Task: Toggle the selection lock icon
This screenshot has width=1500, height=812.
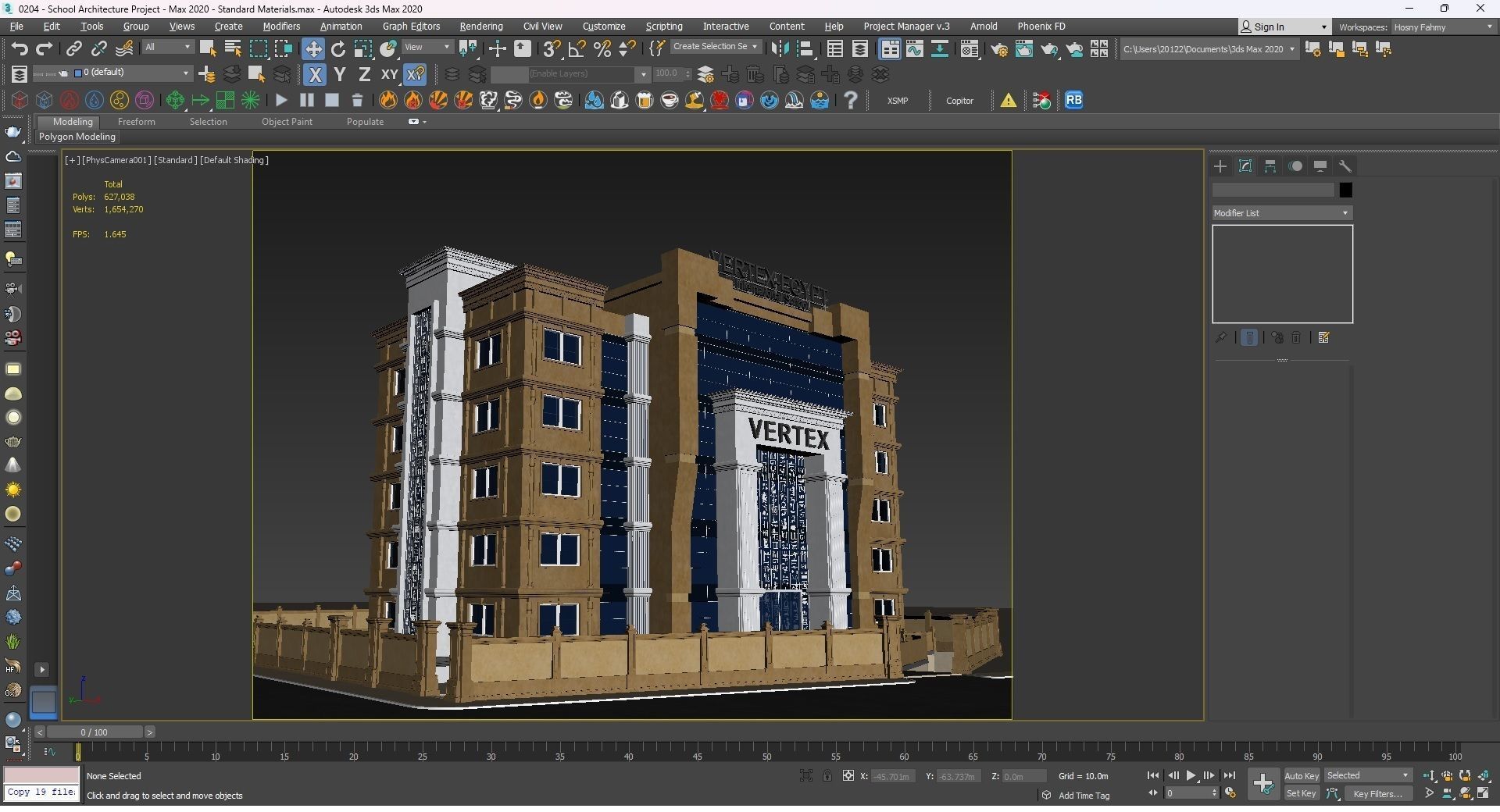Action: coord(827,776)
